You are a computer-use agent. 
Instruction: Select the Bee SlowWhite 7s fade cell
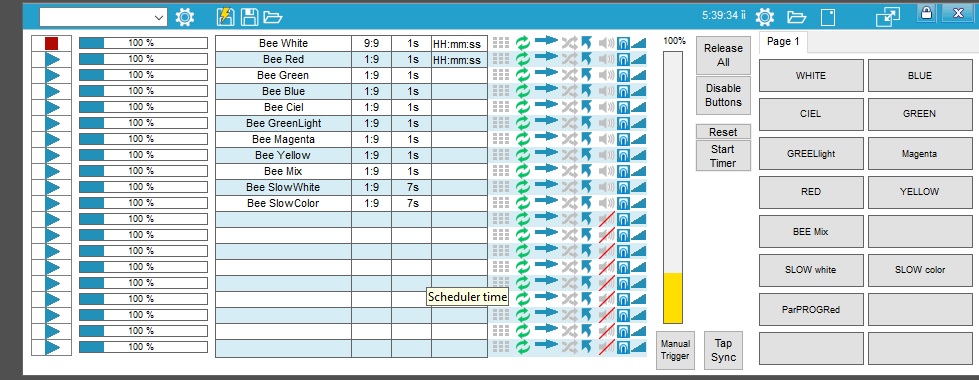(x=411, y=187)
